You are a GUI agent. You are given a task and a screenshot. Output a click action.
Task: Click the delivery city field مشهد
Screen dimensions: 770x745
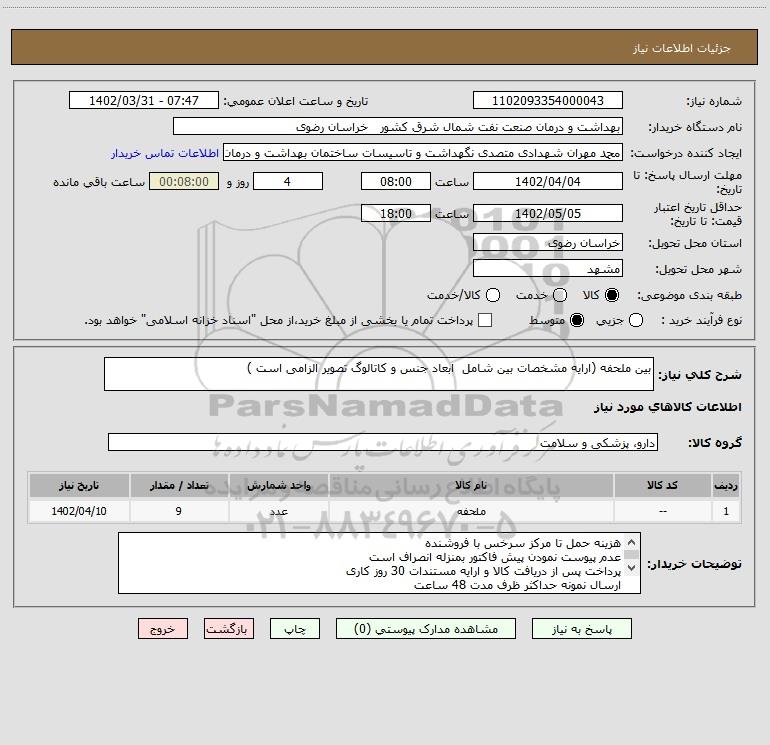(548, 269)
